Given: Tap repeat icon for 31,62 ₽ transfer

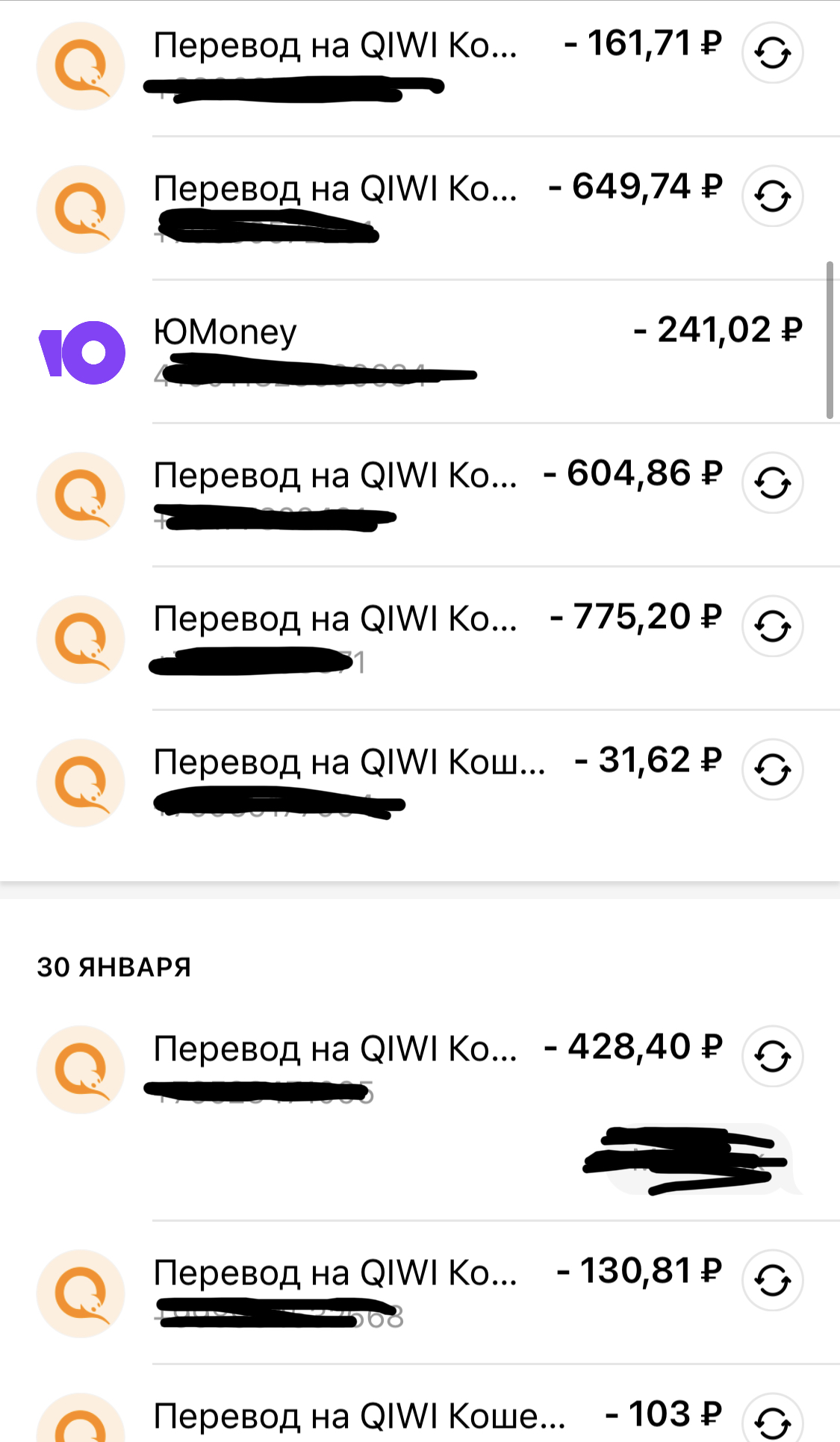Looking at the screenshot, I should [772, 769].
